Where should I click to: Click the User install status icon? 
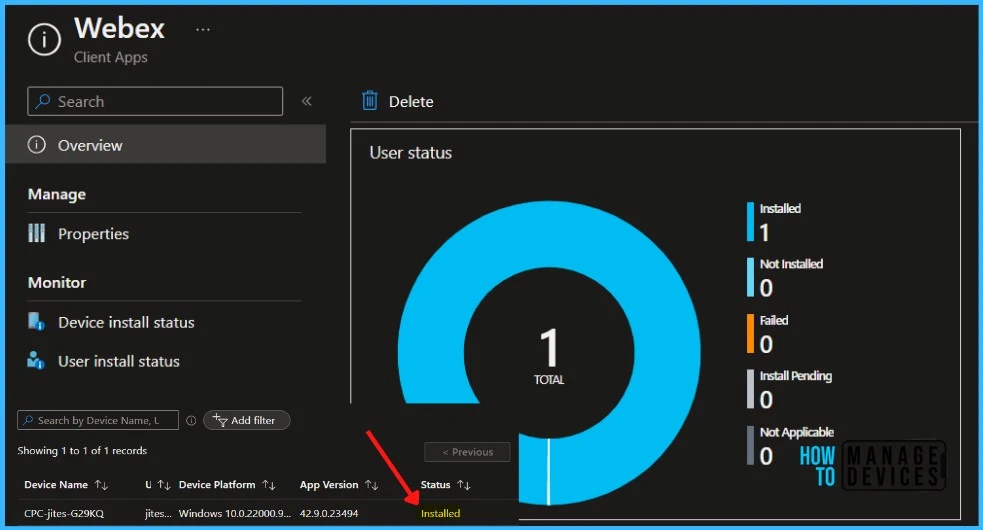36,361
